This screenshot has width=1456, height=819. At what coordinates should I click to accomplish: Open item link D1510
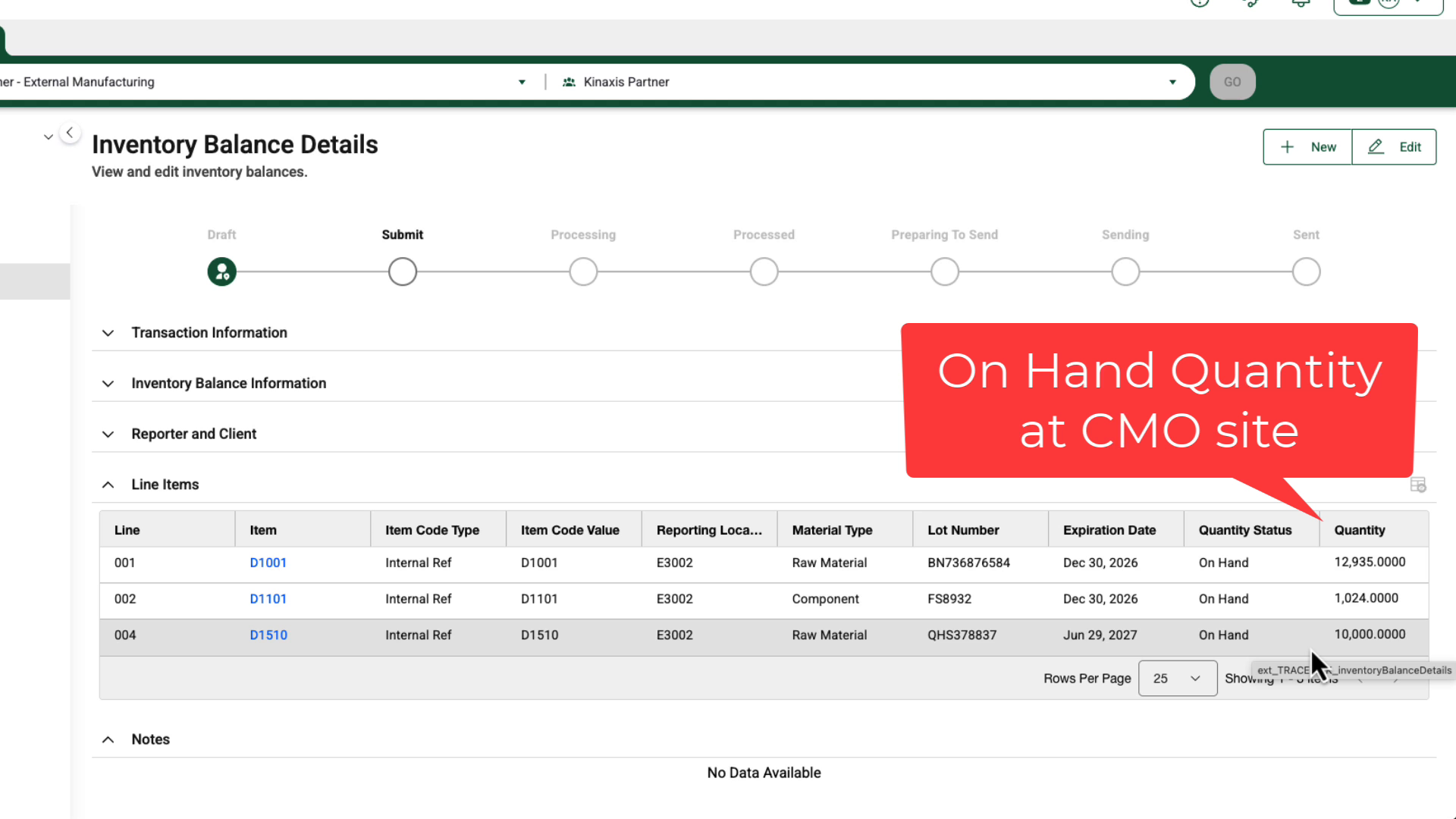coord(268,635)
